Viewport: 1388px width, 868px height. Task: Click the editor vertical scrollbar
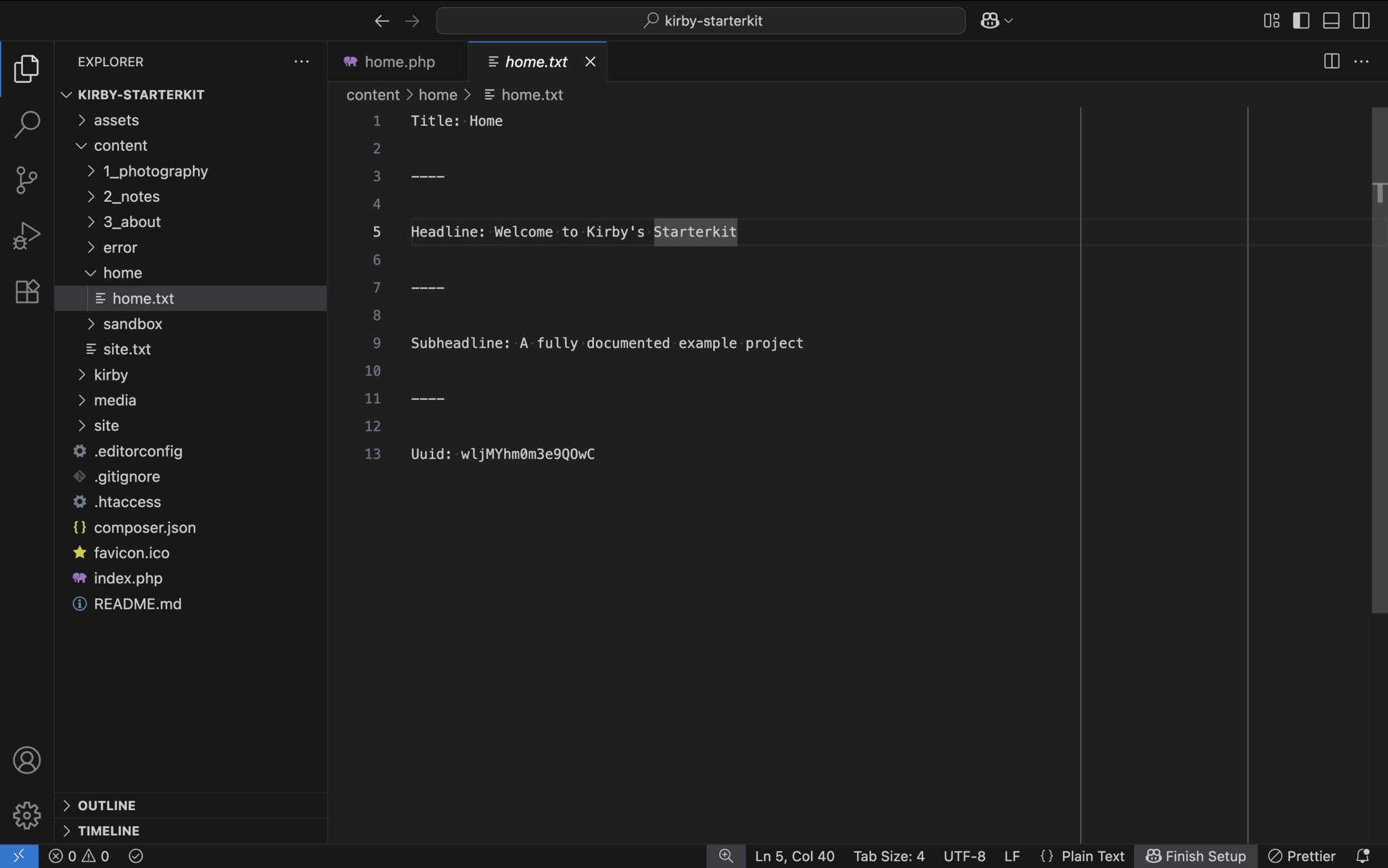coord(1379,360)
